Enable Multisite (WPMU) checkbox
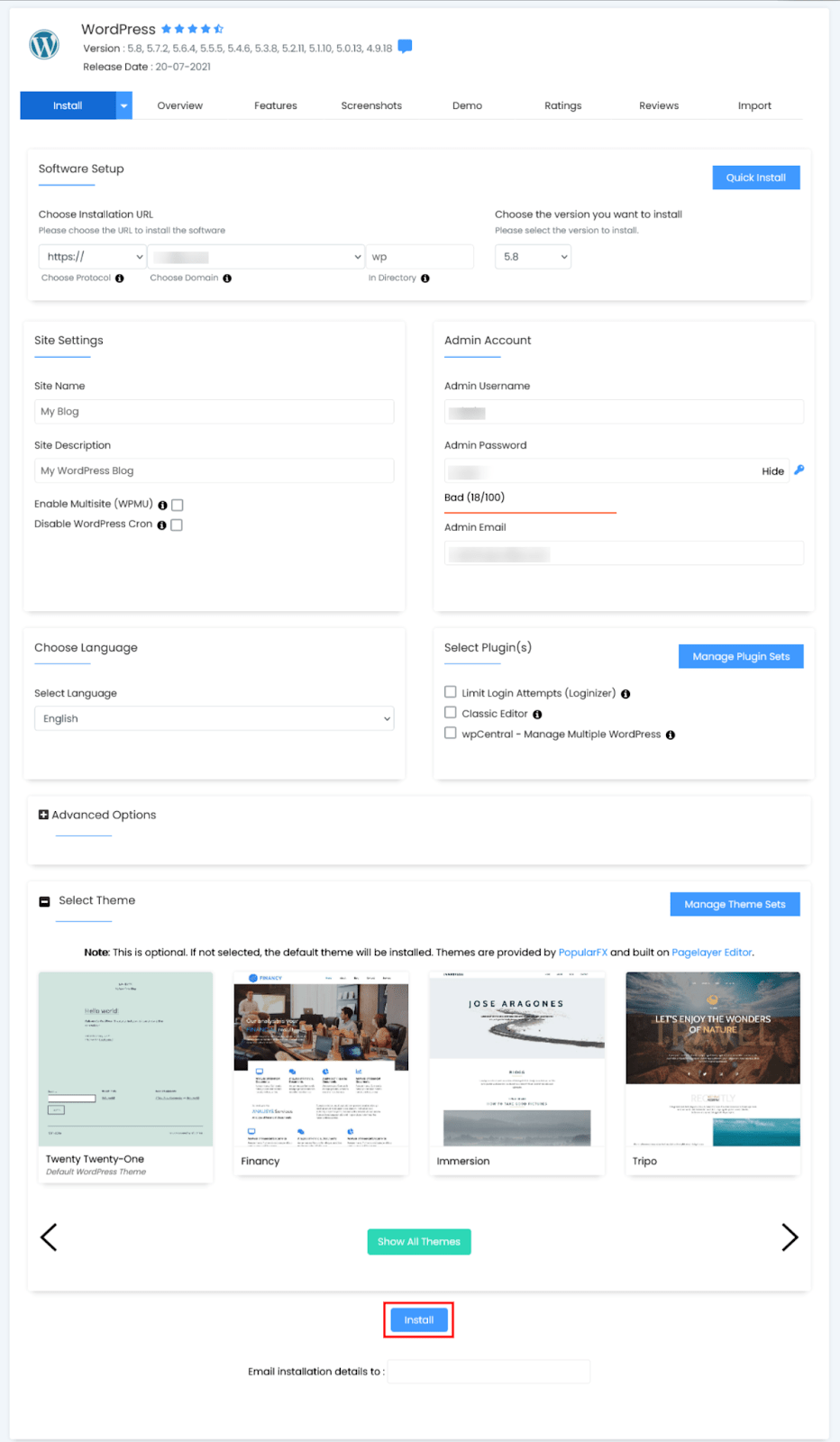840x1442 pixels. 178,506
